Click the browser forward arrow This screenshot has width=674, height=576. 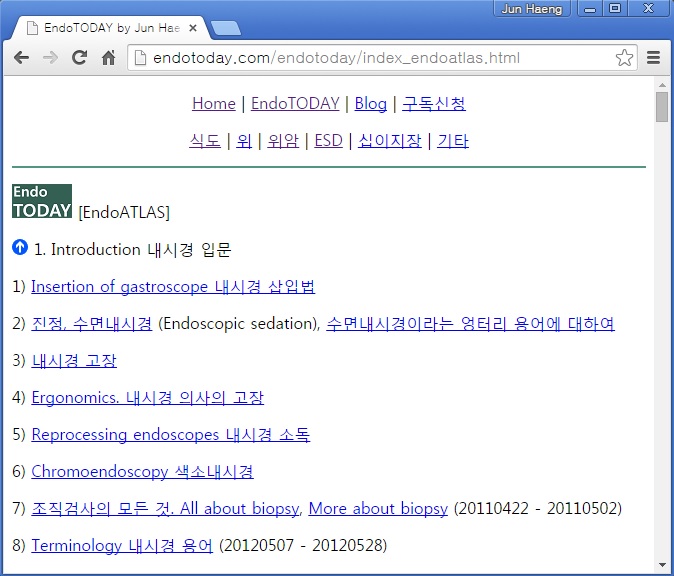pyautogui.click(x=50, y=57)
